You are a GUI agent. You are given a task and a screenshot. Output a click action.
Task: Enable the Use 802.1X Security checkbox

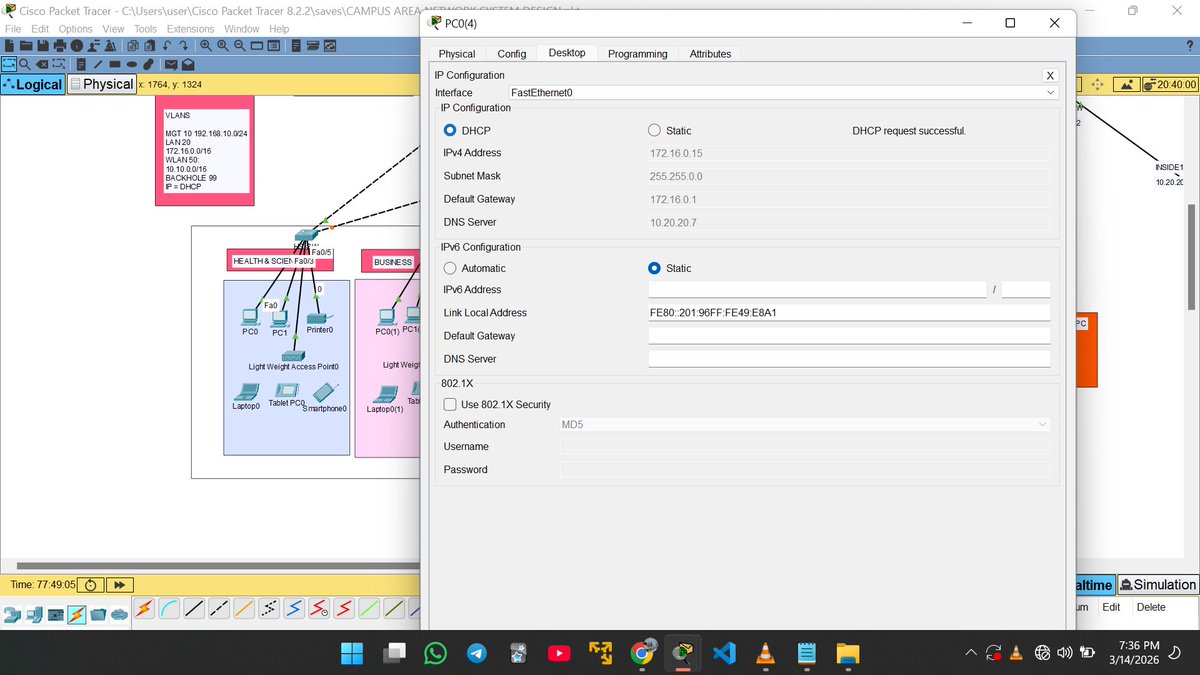point(451,404)
